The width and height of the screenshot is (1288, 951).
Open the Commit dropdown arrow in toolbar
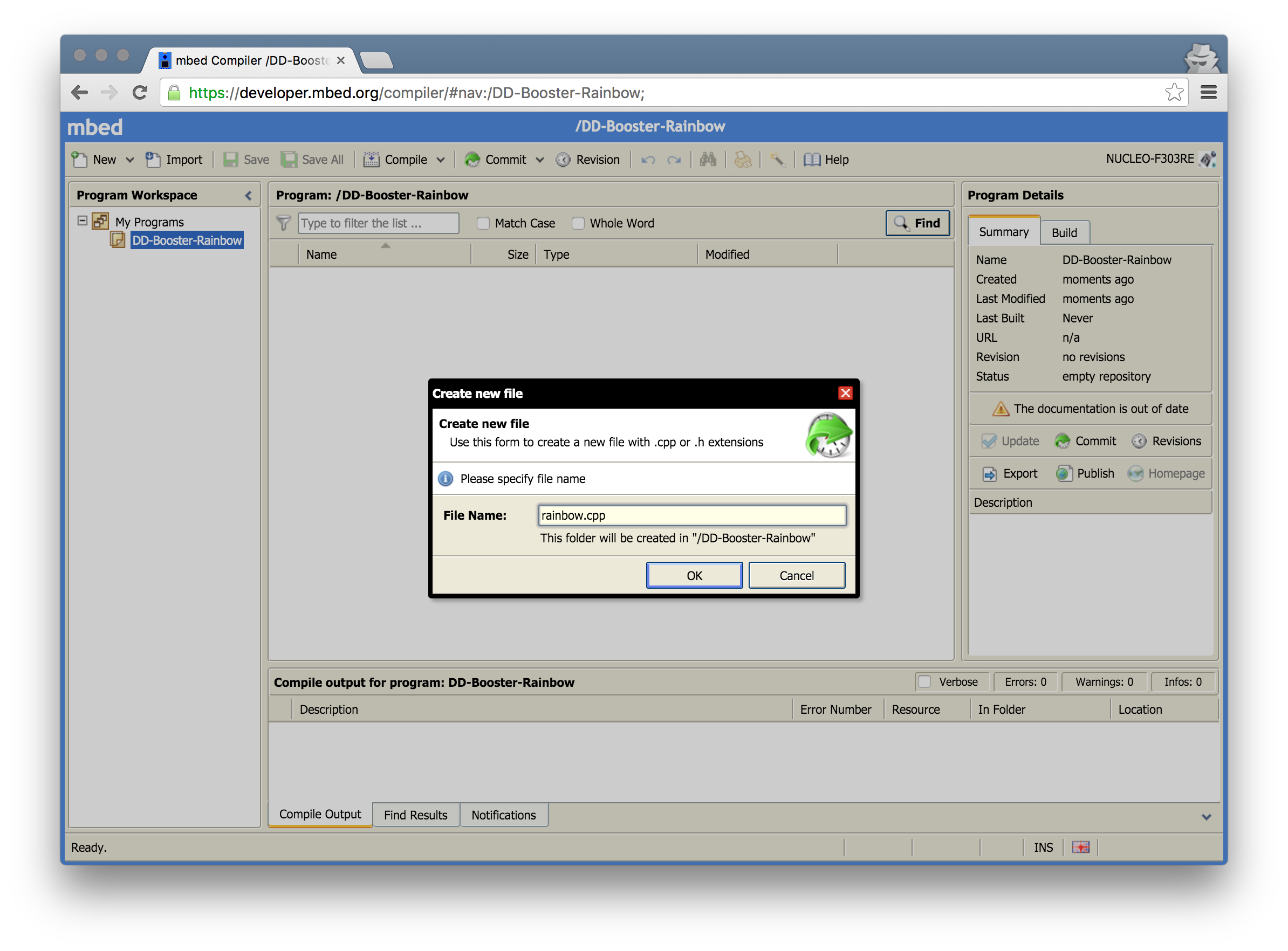pos(540,160)
